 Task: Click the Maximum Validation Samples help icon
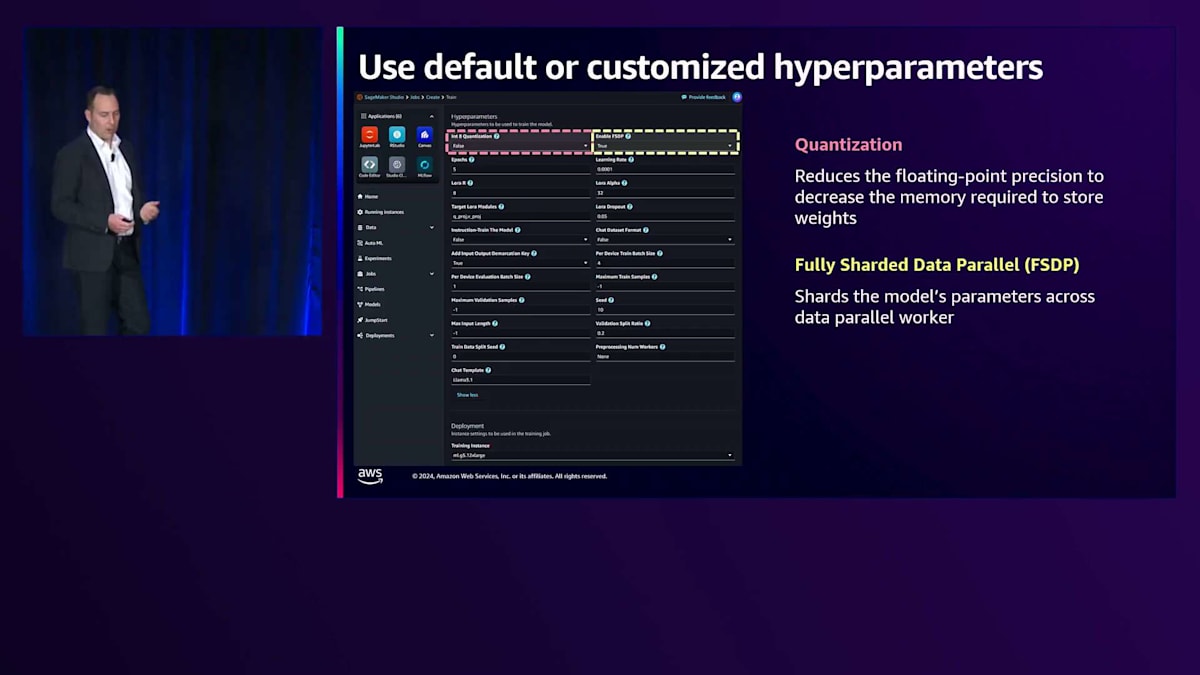522,300
